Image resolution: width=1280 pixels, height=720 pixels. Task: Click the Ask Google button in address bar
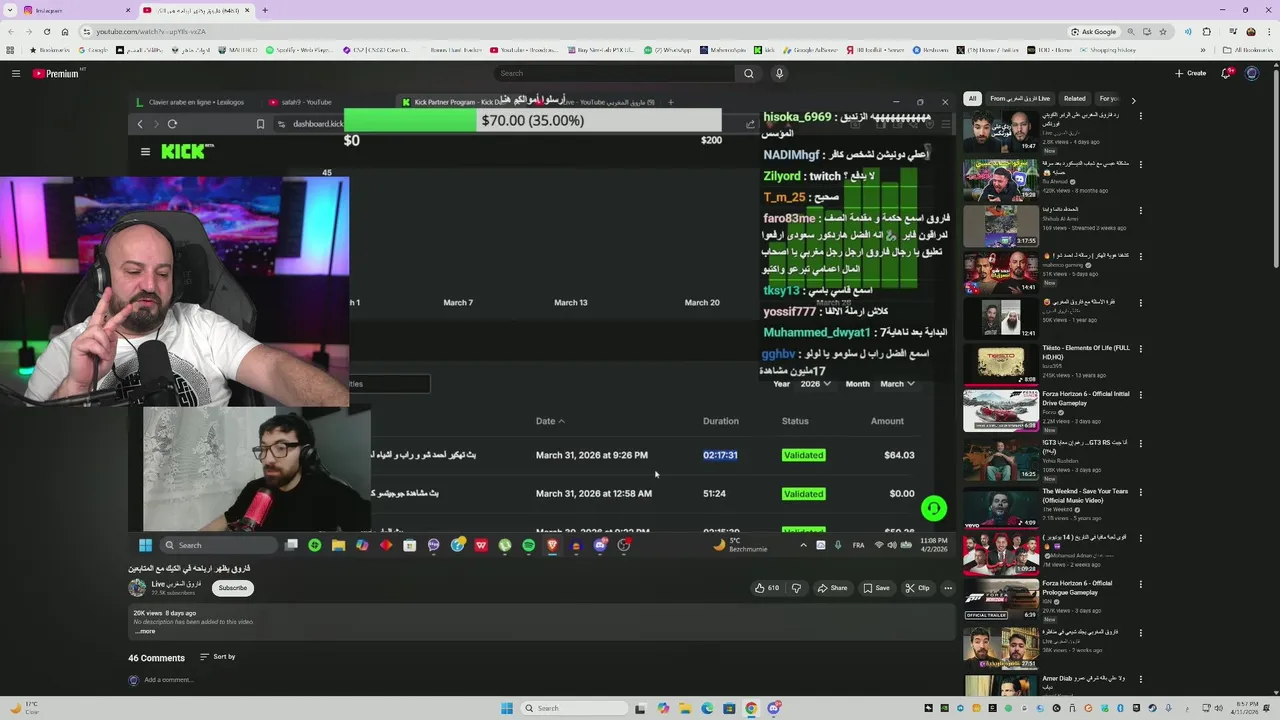pos(1093,31)
